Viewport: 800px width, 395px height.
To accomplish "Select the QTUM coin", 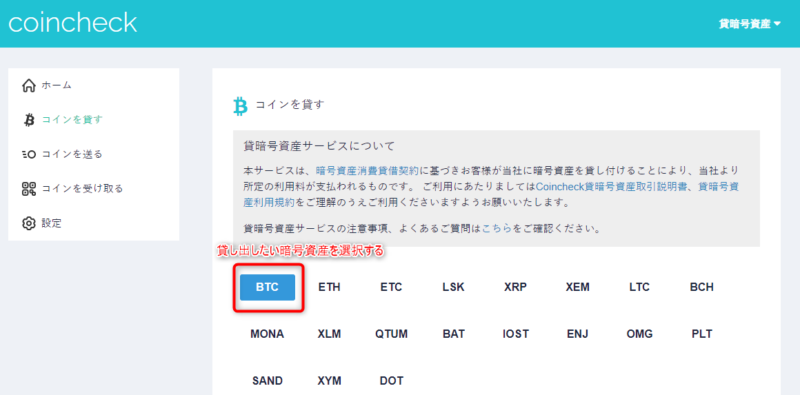I will click(x=391, y=334).
